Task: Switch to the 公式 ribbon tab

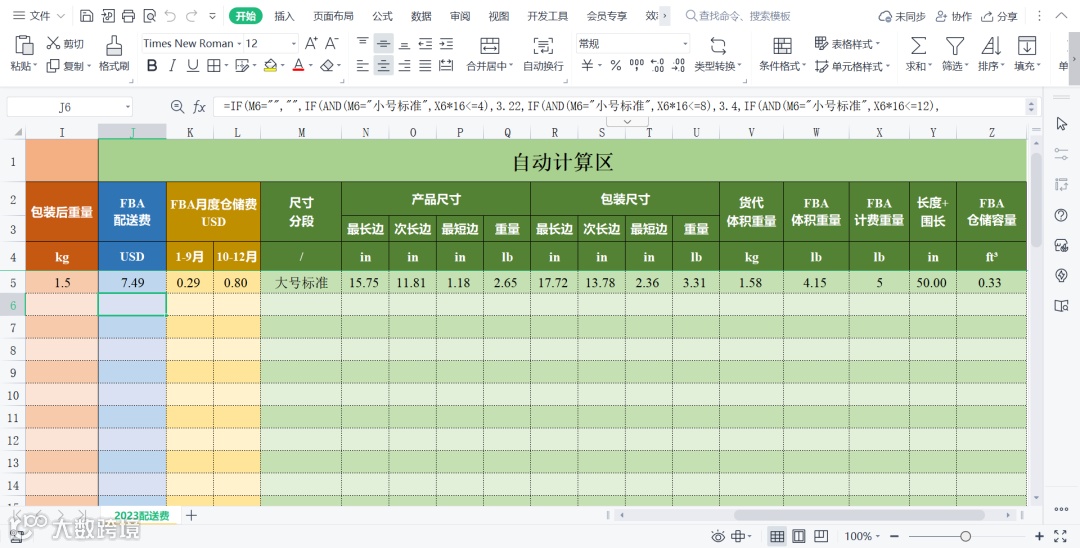Action: pos(382,16)
